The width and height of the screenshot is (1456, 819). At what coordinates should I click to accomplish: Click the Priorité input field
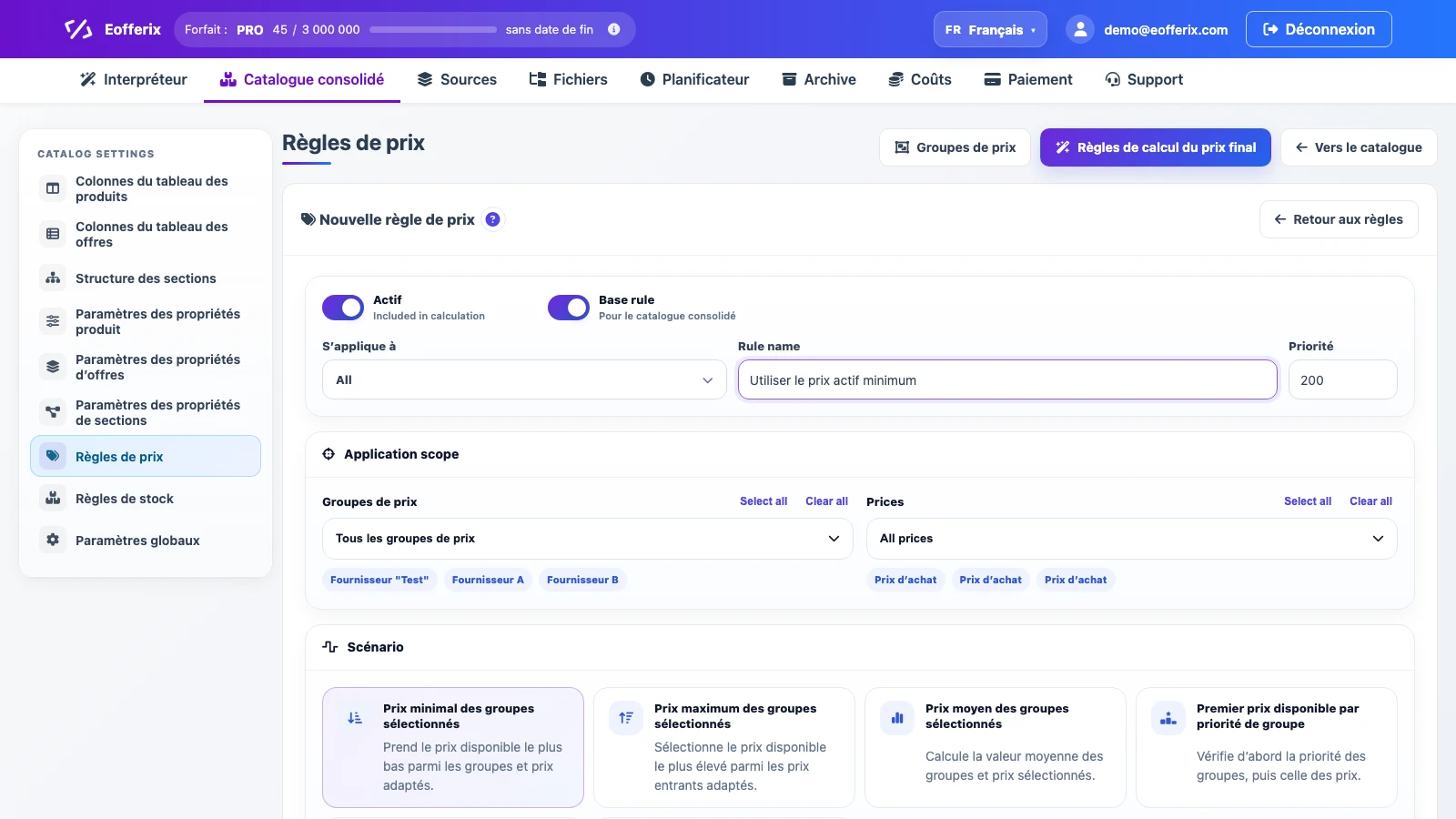pos(1343,379)
